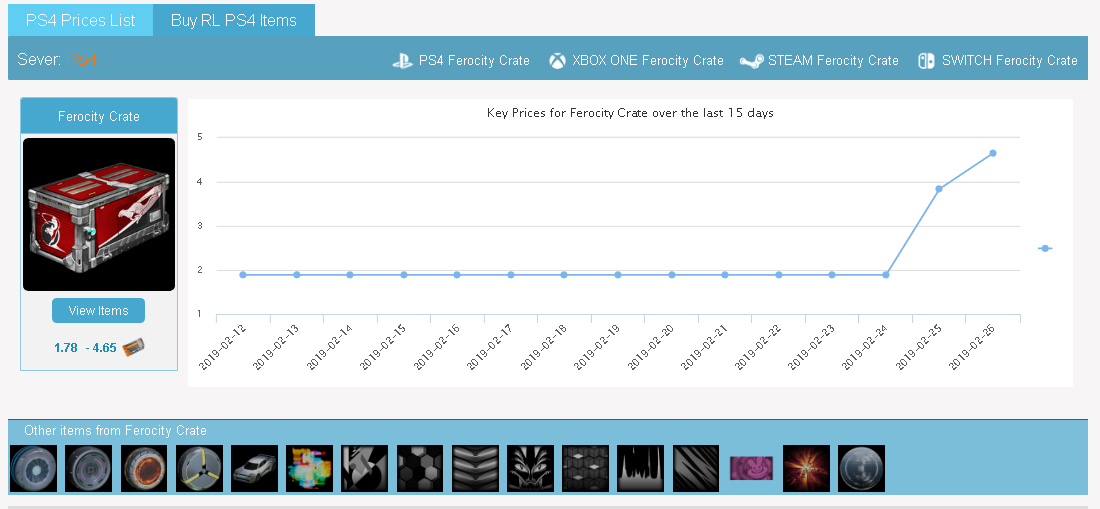Image resolution: width=1100 pixels, height=509 pixels.
Task: Open the diagonal slashes decal thumbnail
Action: 696,468
